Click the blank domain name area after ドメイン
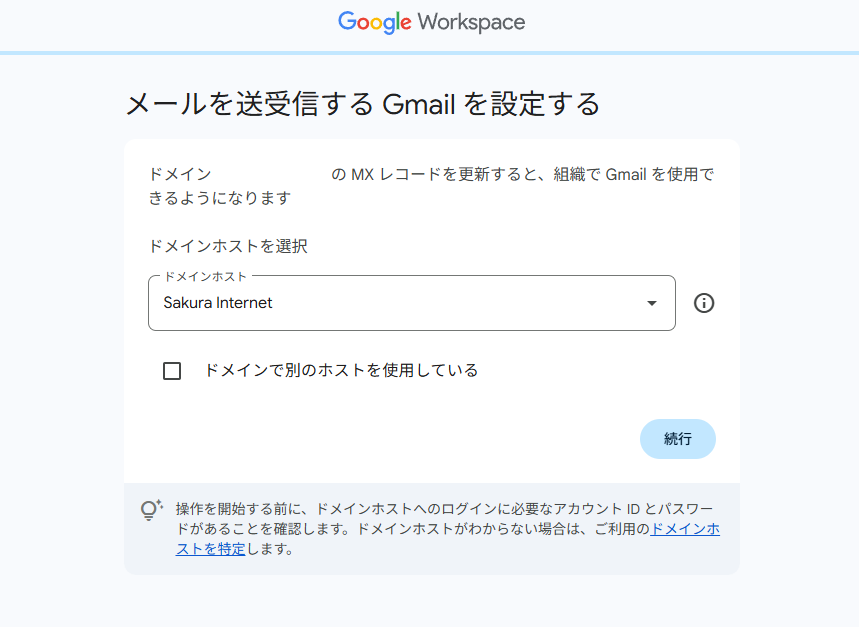 (x=270, y=175)
